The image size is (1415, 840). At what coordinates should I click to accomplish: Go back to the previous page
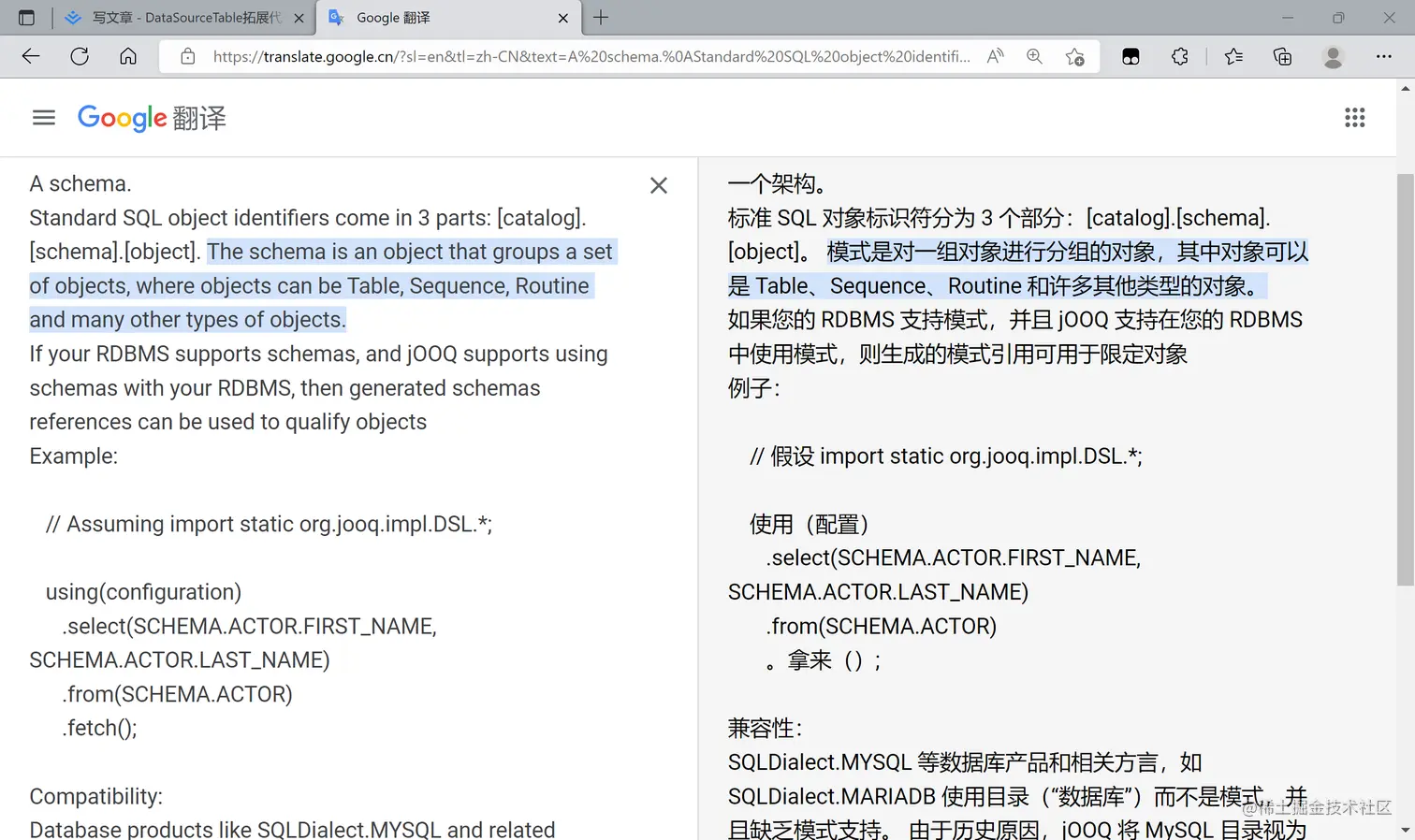tap(31, 56)
